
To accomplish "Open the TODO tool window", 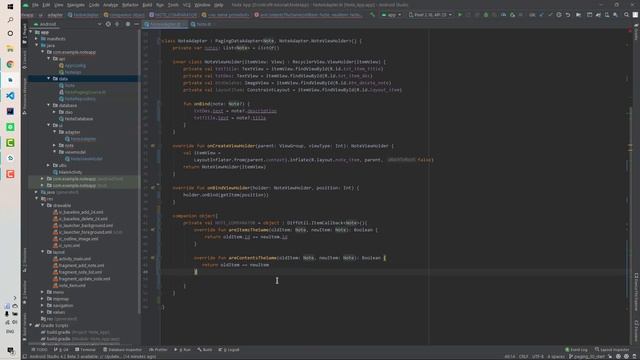I will click(40, 350).
